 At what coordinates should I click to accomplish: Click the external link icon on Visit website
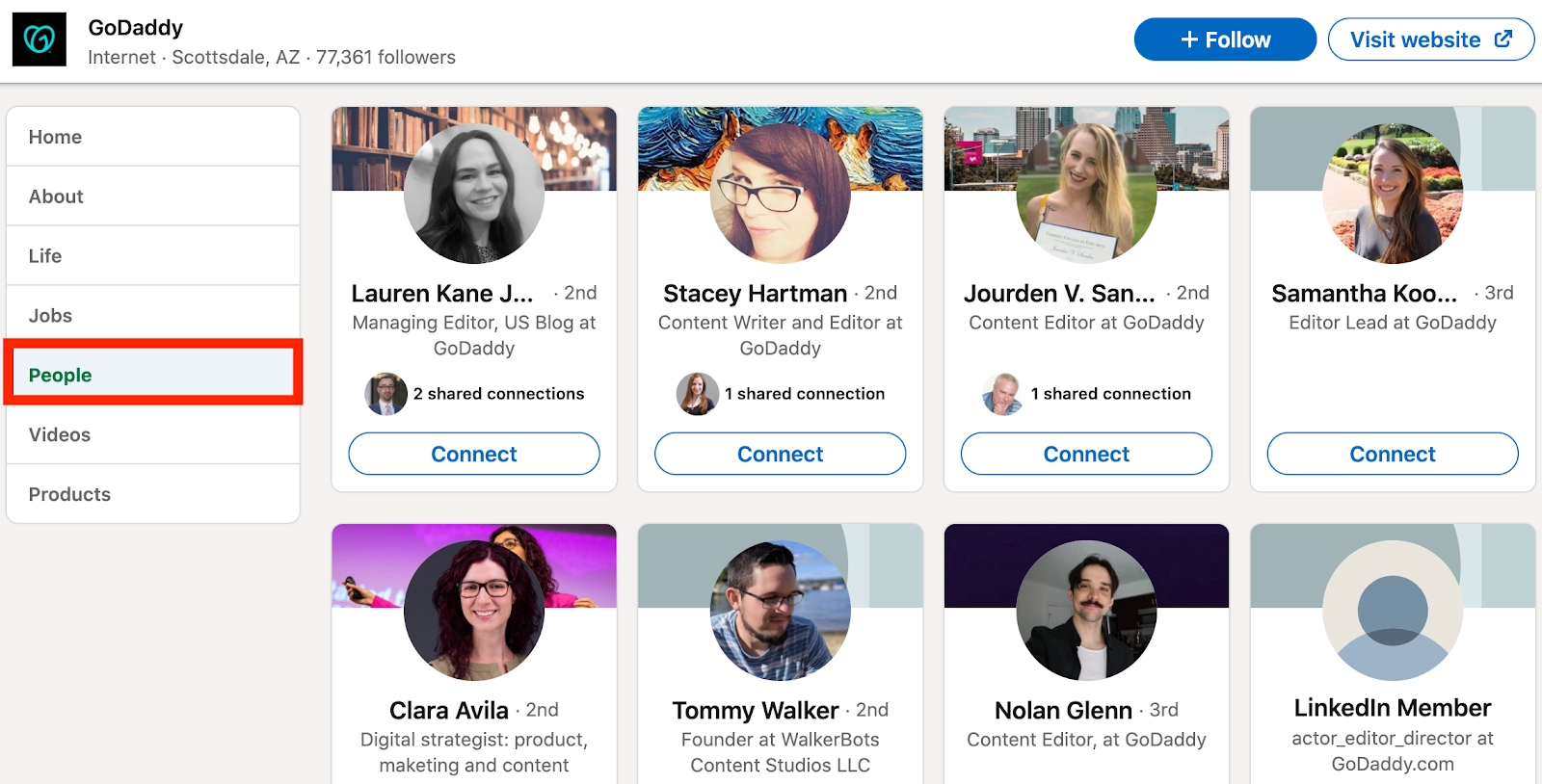click(1502, 39)
